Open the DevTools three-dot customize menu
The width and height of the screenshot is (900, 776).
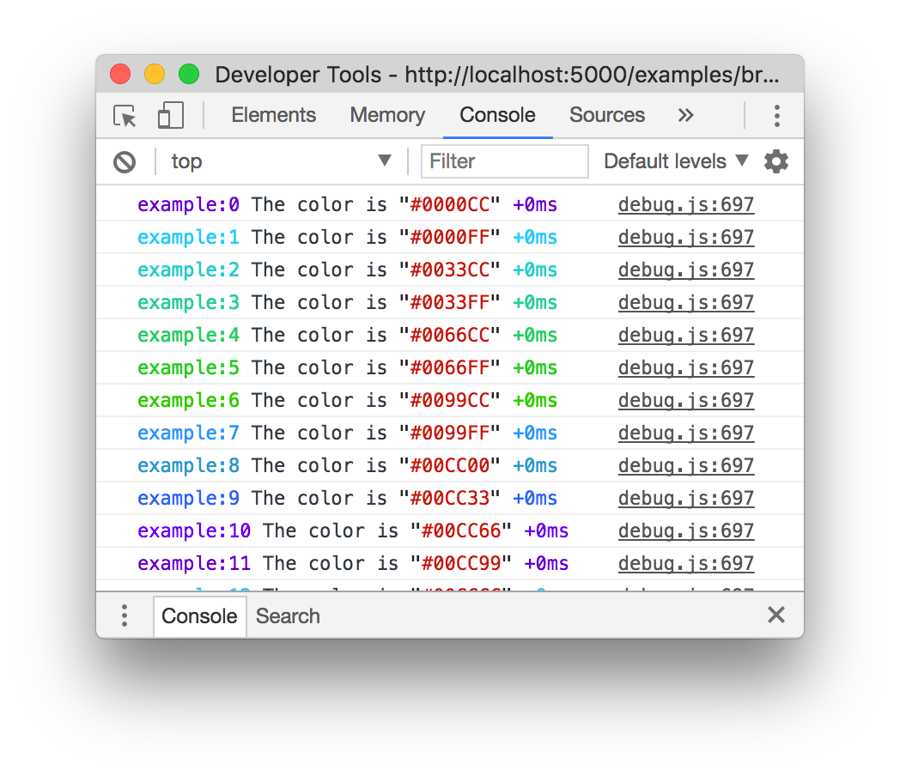776,116
